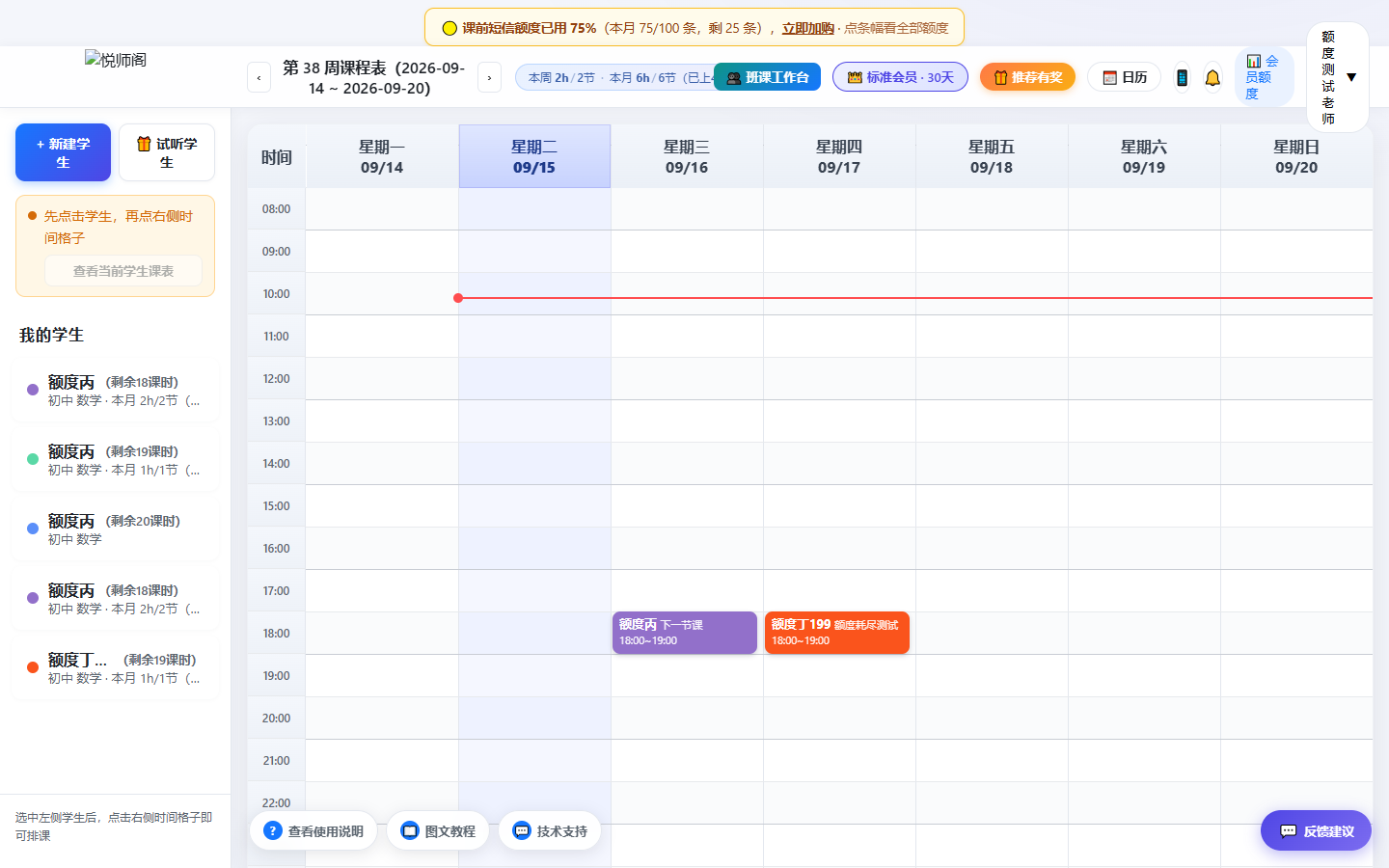Viewport: 1389px width, 868px height.
Task: Open 技术支持 chat support
Action: point(550,830)
